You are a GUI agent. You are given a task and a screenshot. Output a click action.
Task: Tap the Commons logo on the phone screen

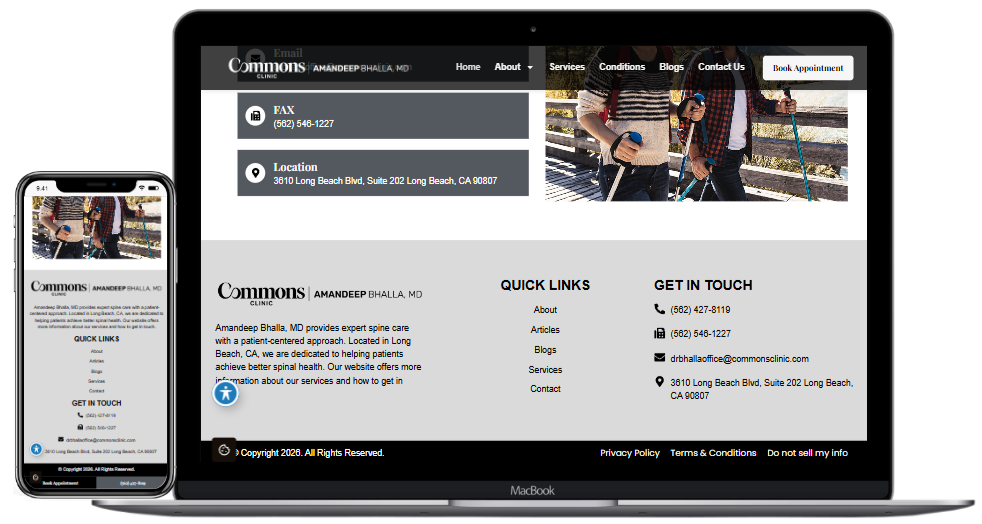pos(96,288)
